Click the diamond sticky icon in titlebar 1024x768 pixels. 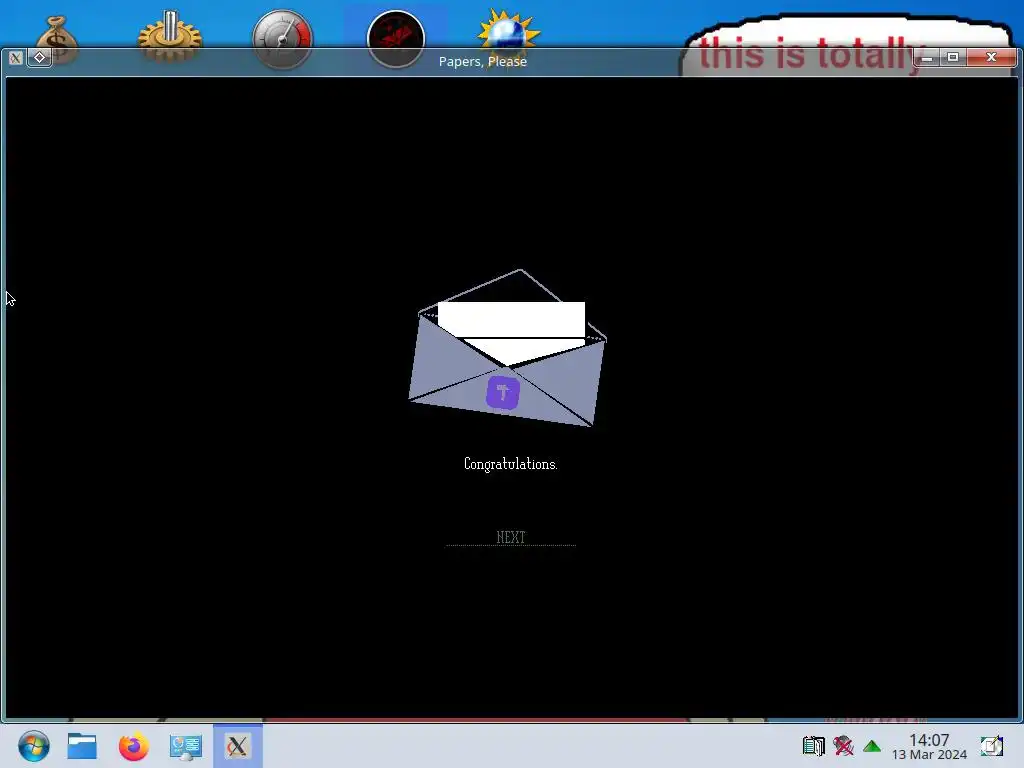point(40,57)
